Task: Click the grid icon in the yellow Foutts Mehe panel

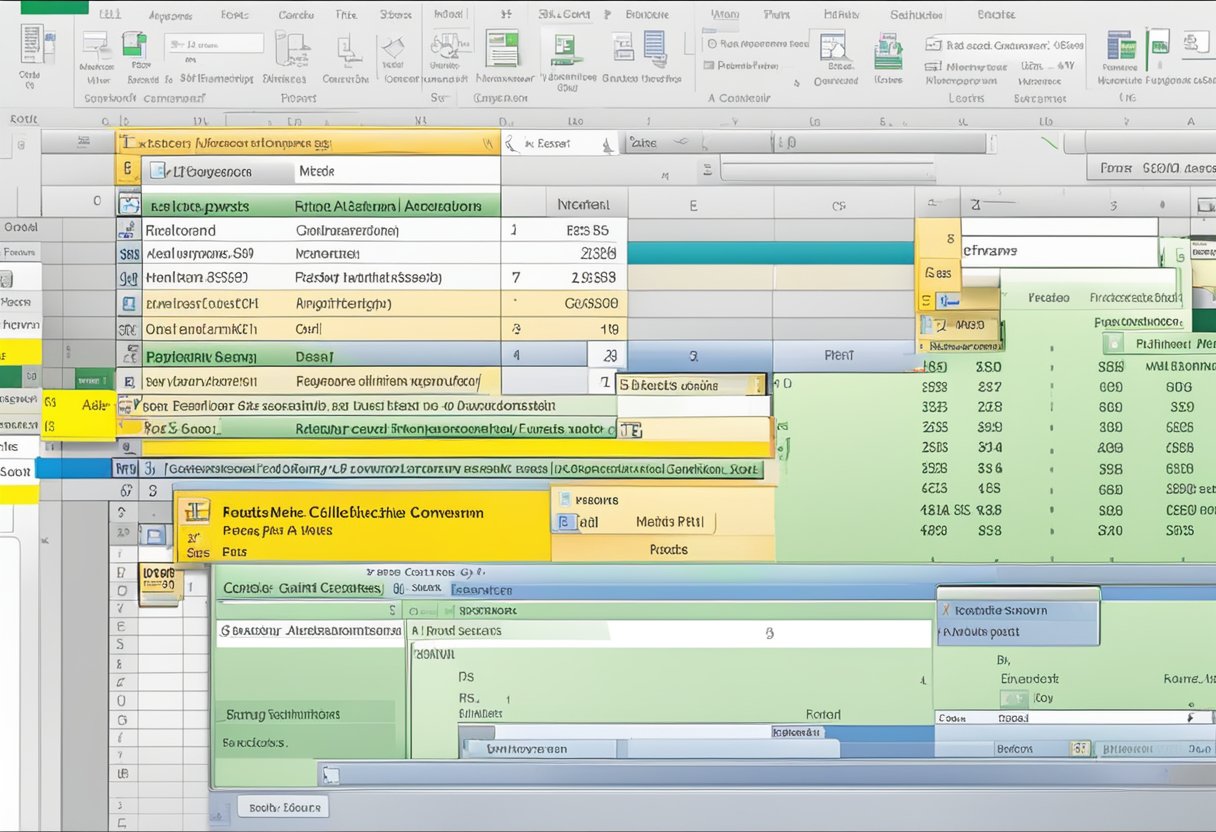Action: pyautogui.click(x=198, y=512)
